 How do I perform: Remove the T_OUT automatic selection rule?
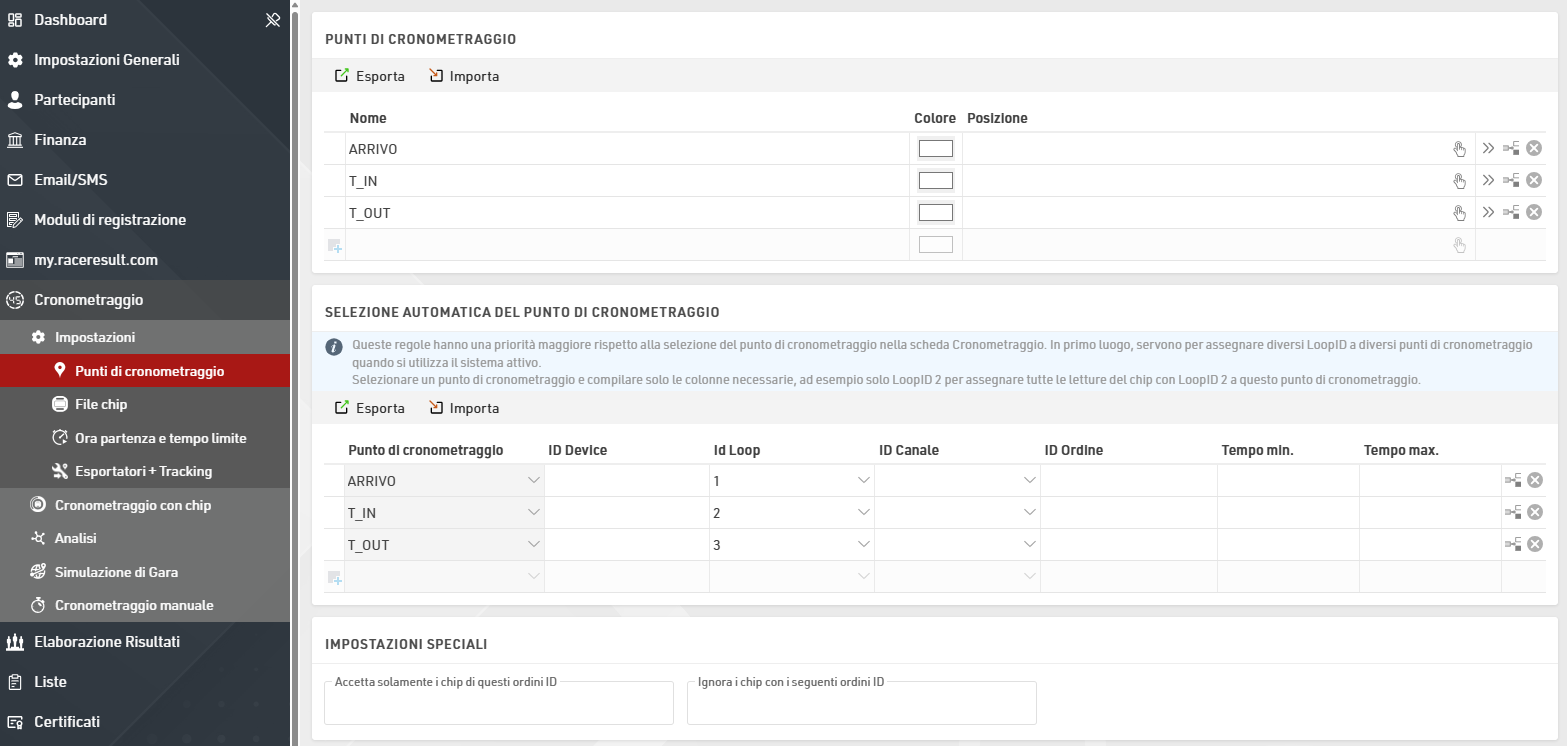pyautogui.click(x=1534, y=545)
